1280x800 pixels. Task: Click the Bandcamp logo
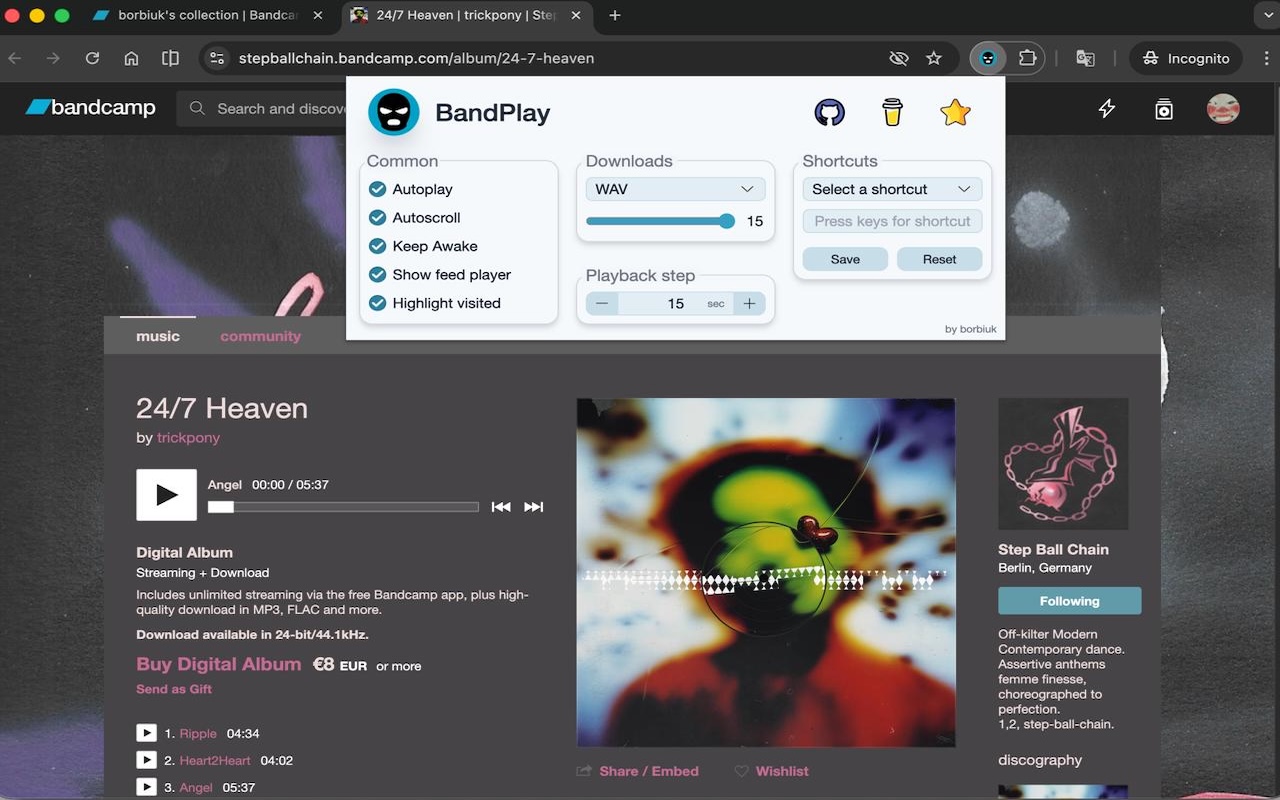(91, 107)
